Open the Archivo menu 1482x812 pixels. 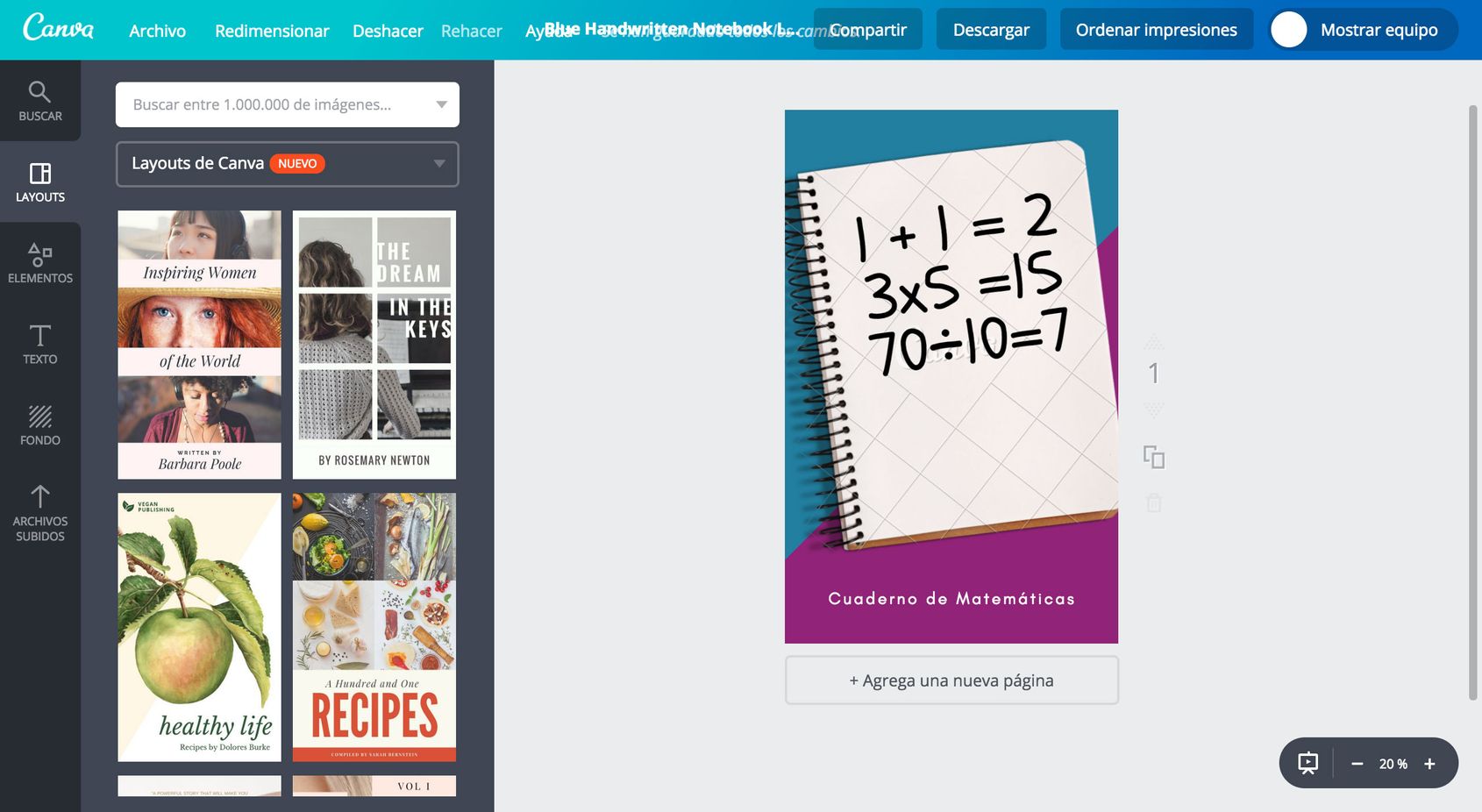(x=157, y=31)
